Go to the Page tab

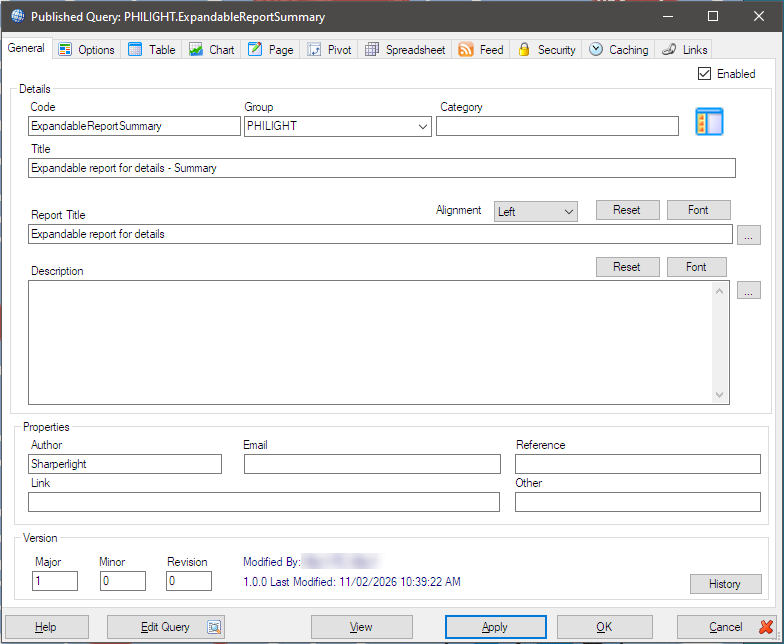pos(270,50)
